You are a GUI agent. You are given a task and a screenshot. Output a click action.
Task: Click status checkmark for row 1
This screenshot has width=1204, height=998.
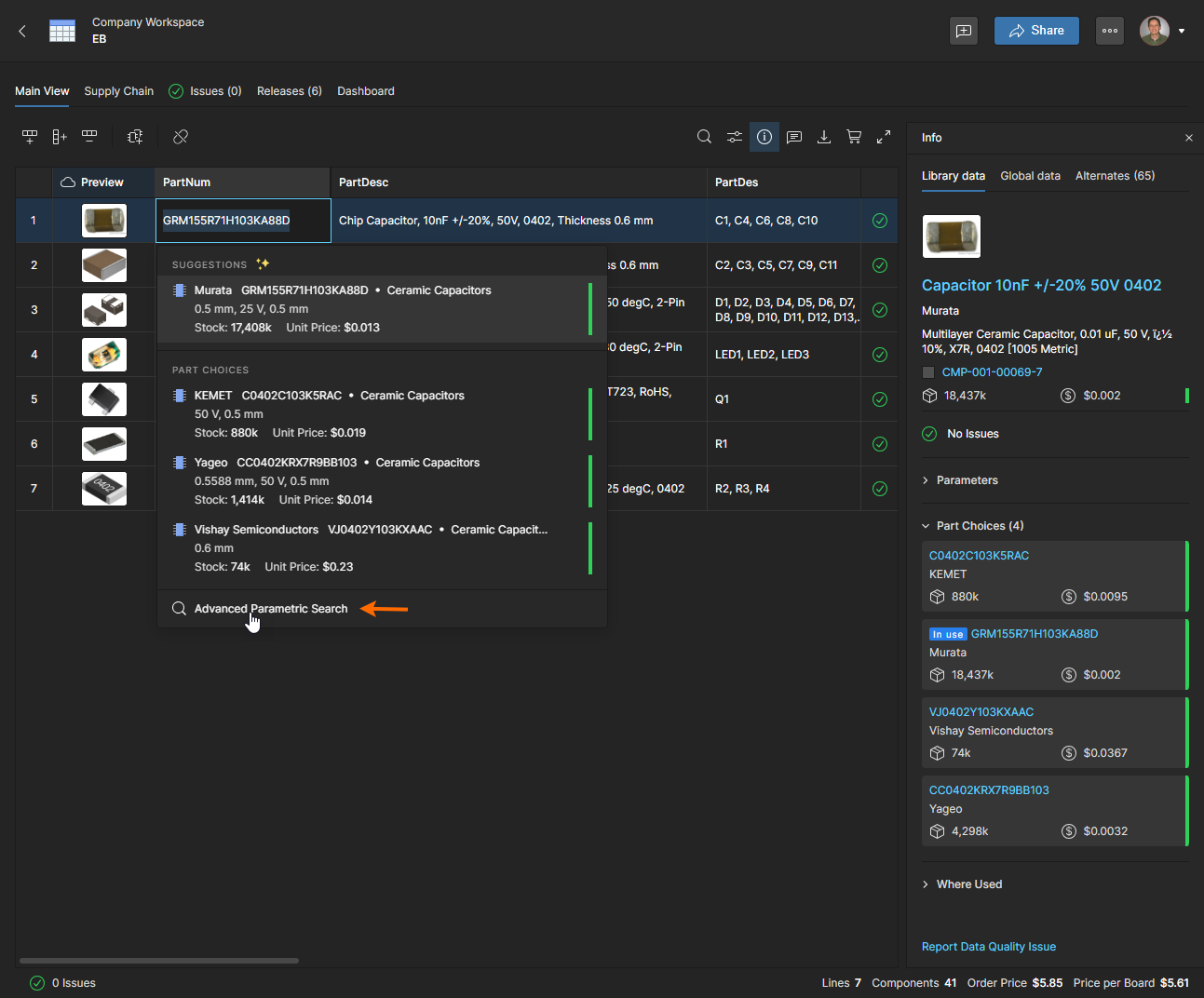point(880,221)
